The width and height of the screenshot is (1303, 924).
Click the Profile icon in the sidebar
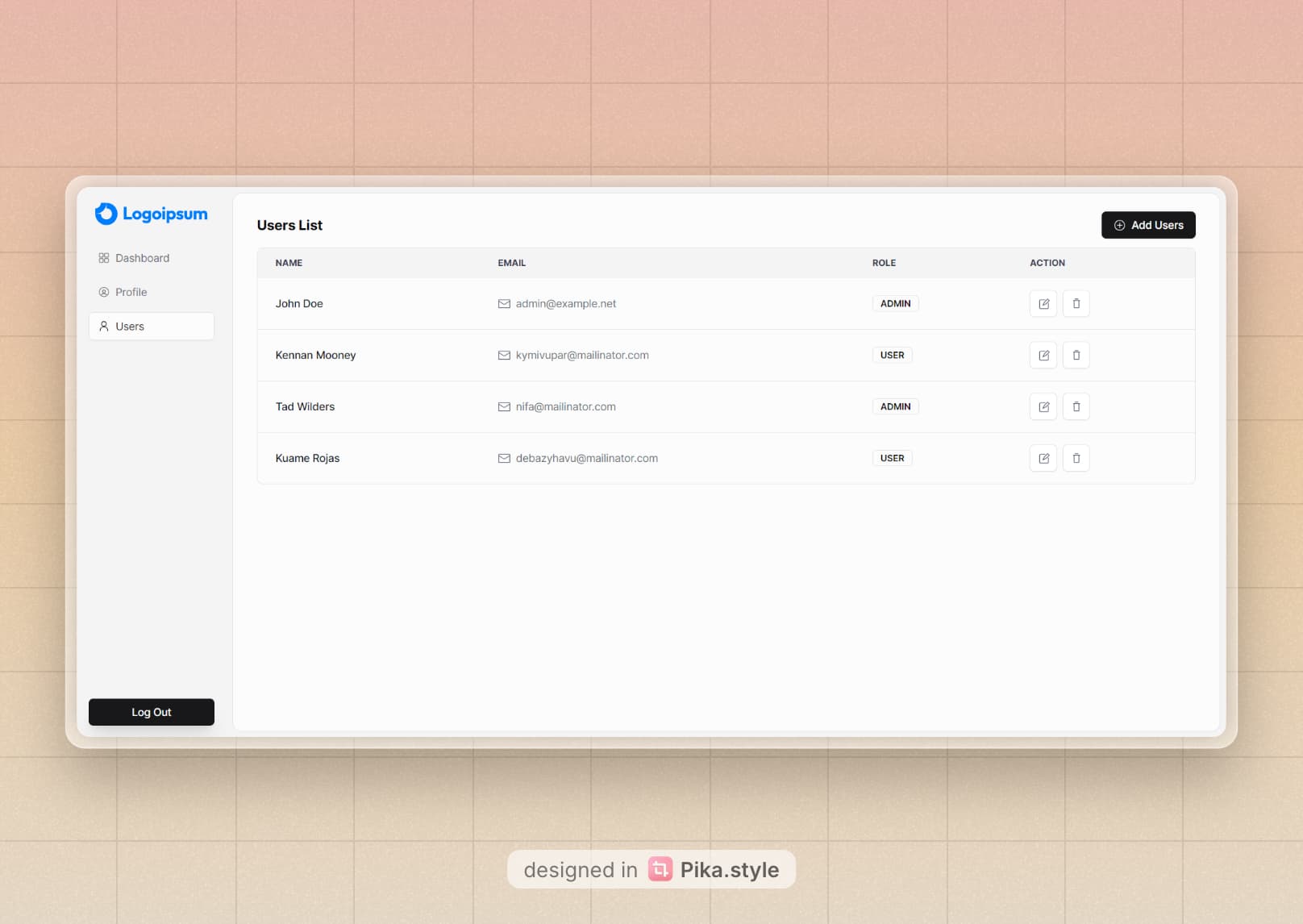pyautogui.click(x=103, y=292)
